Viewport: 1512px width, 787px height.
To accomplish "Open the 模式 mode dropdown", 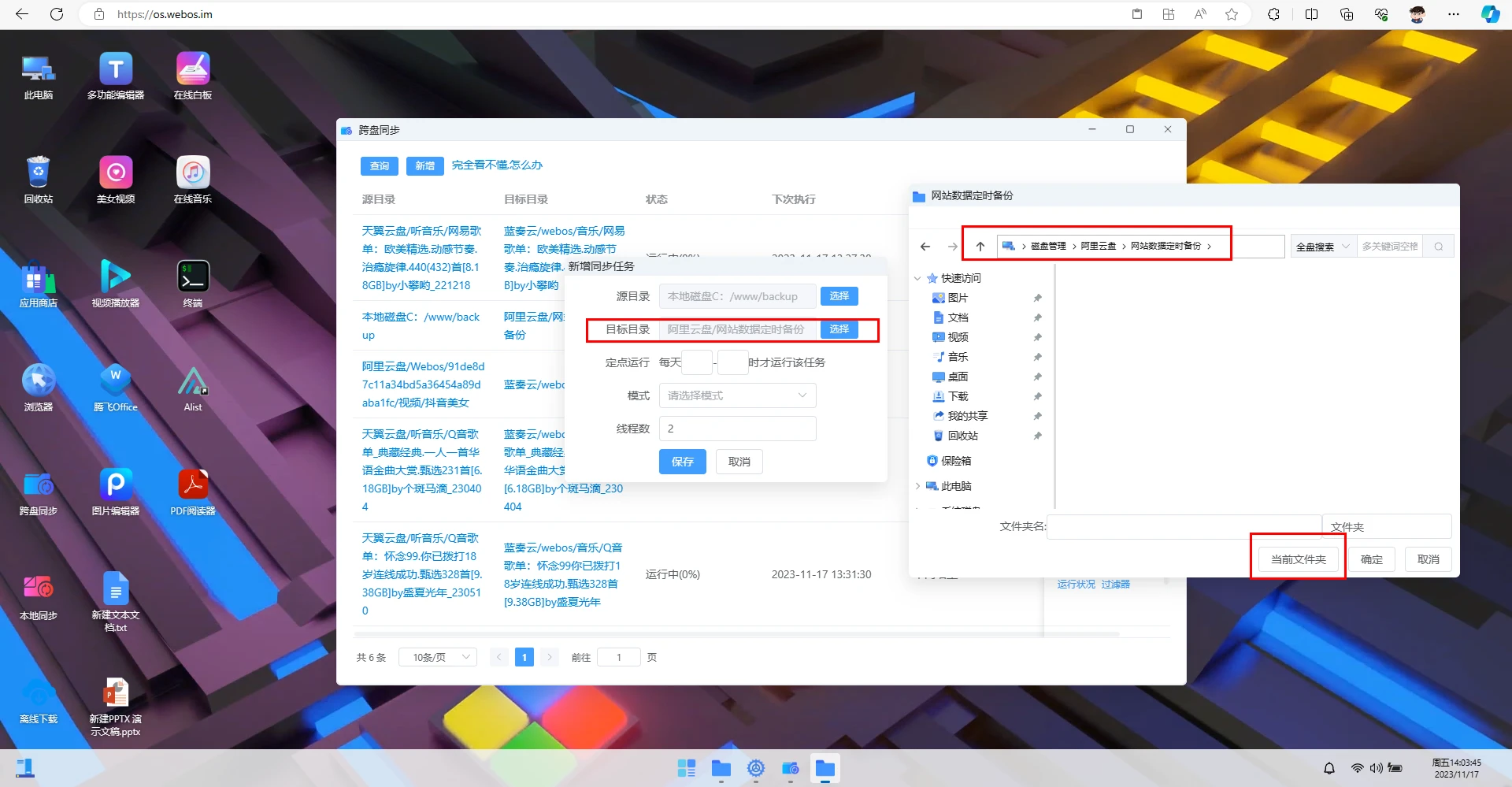I will (737, 395).
